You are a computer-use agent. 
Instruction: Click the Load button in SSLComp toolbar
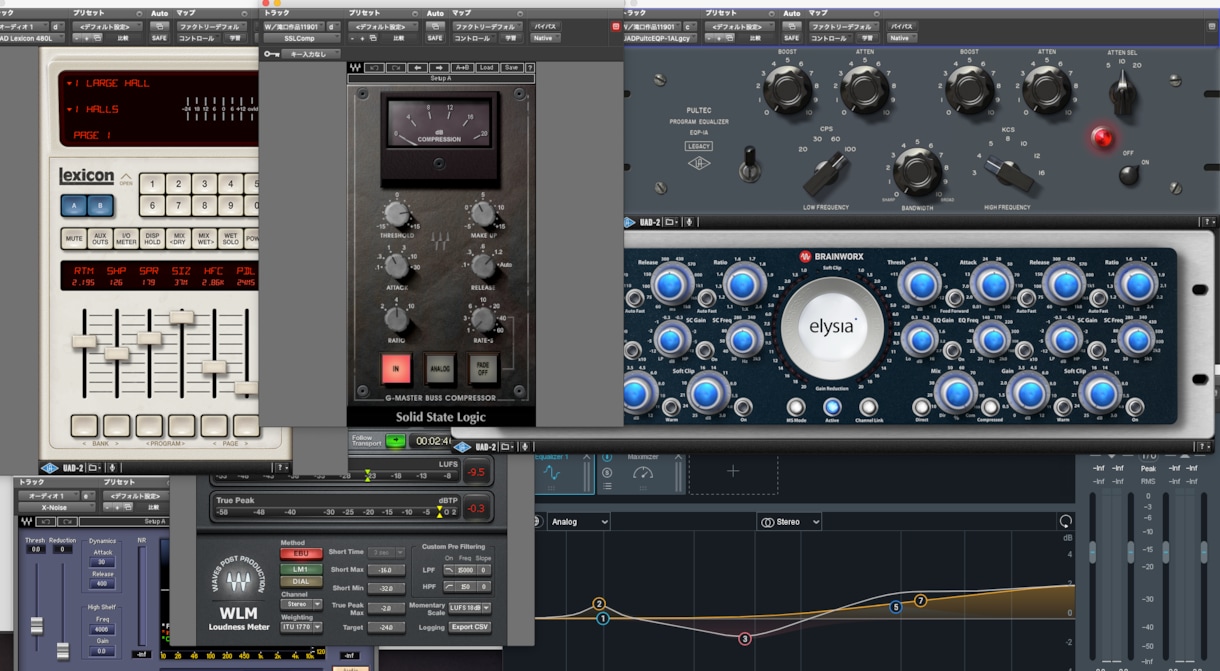tap(487, 68)
